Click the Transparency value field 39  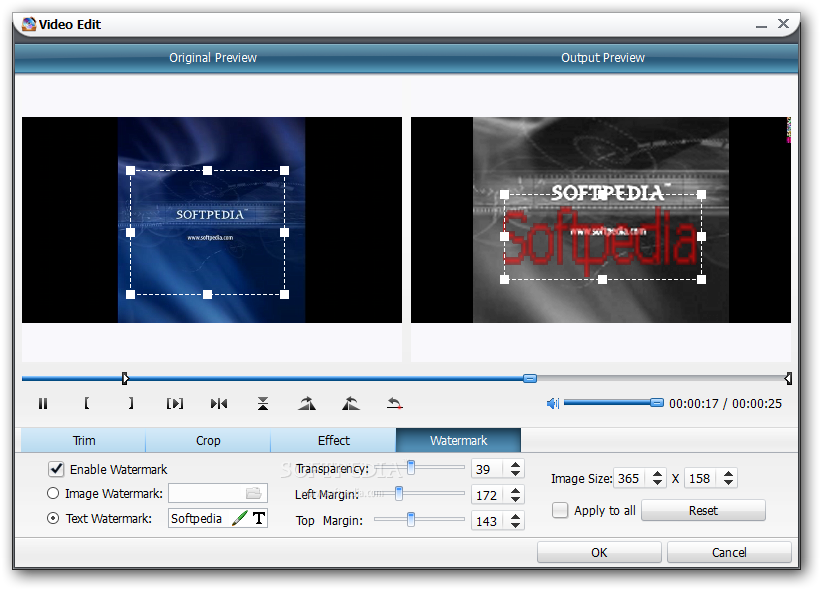click(487, 469)
